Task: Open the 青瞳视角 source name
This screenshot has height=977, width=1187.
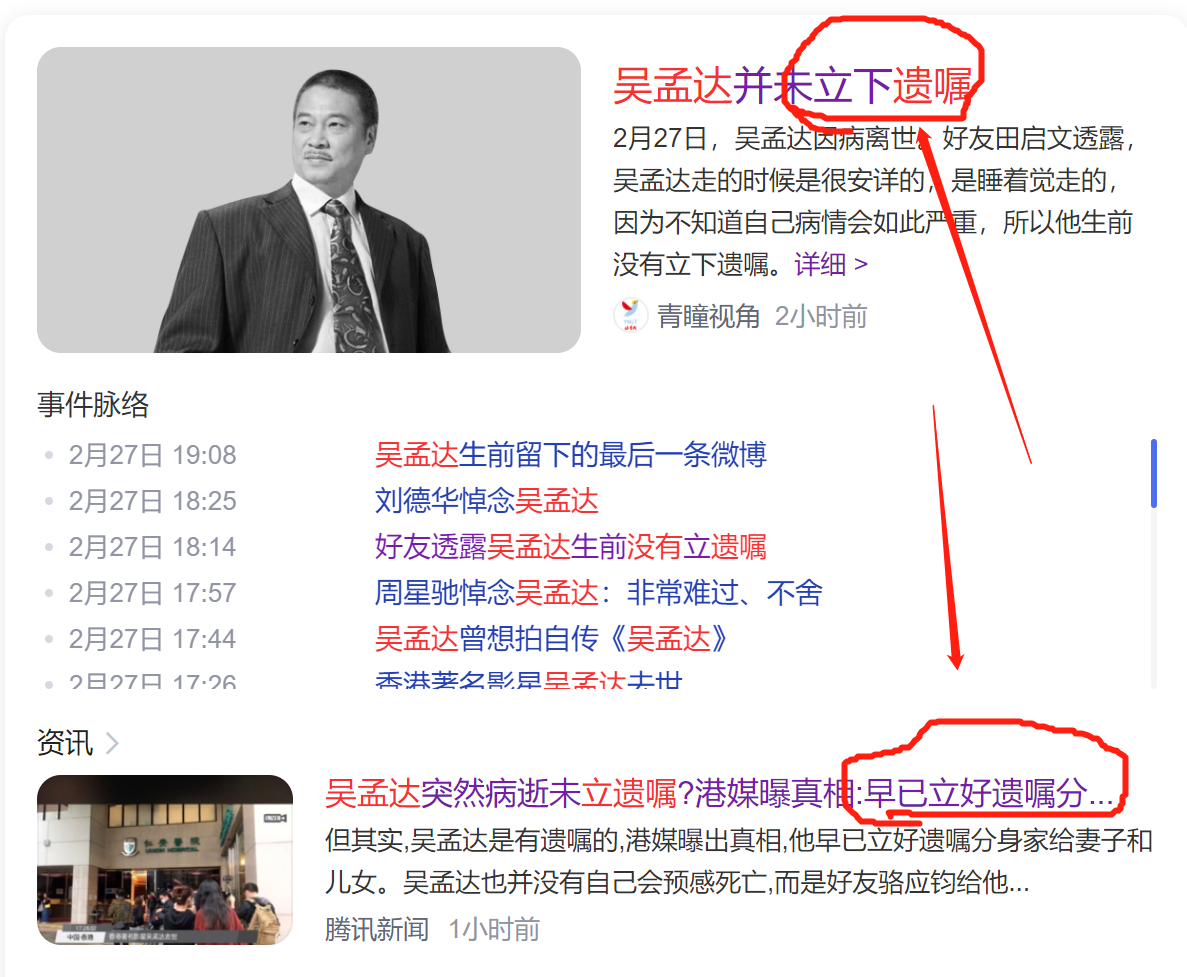Action: pos(708,316)
